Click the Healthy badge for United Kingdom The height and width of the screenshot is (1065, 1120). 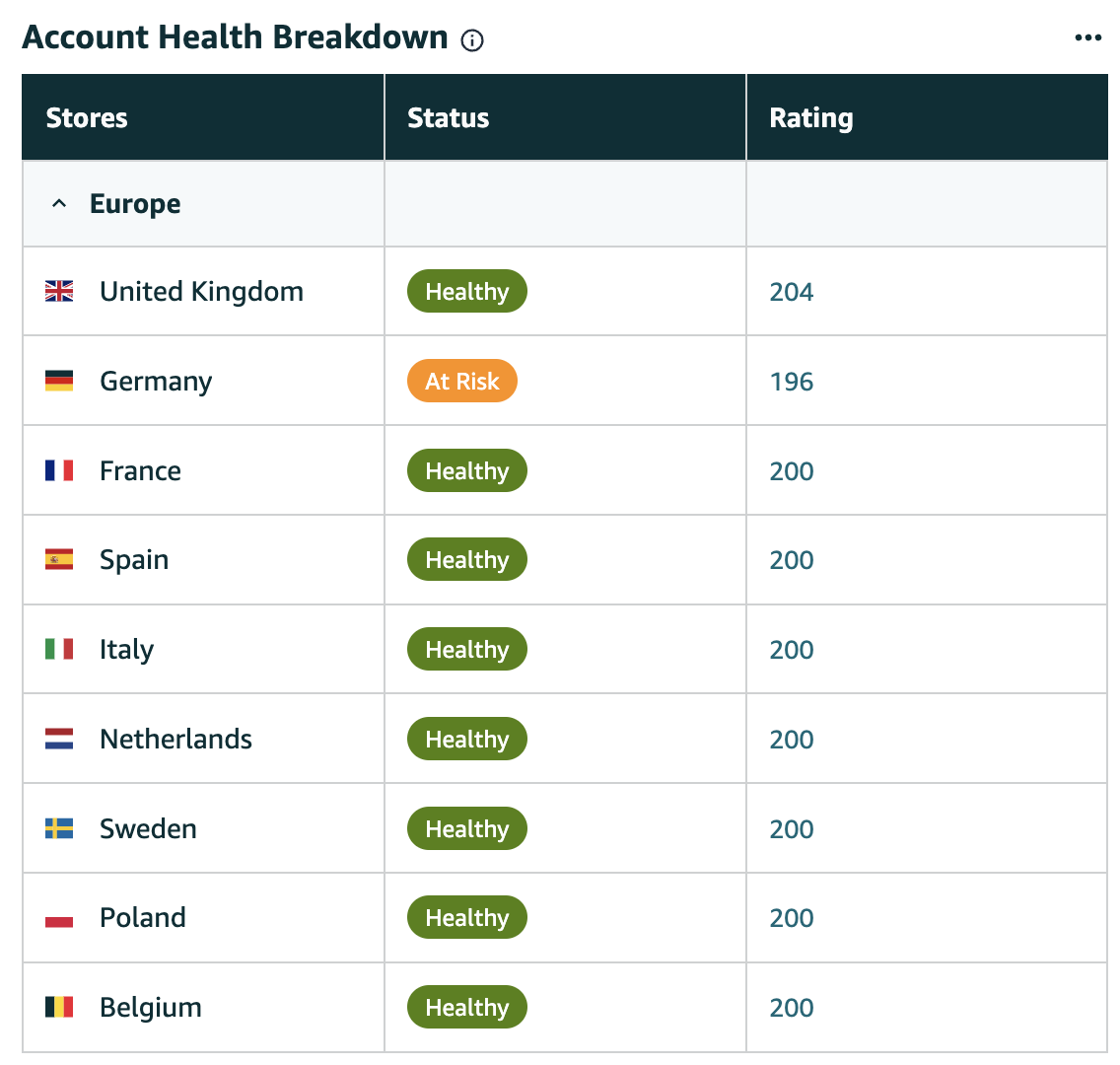point(467,292)
